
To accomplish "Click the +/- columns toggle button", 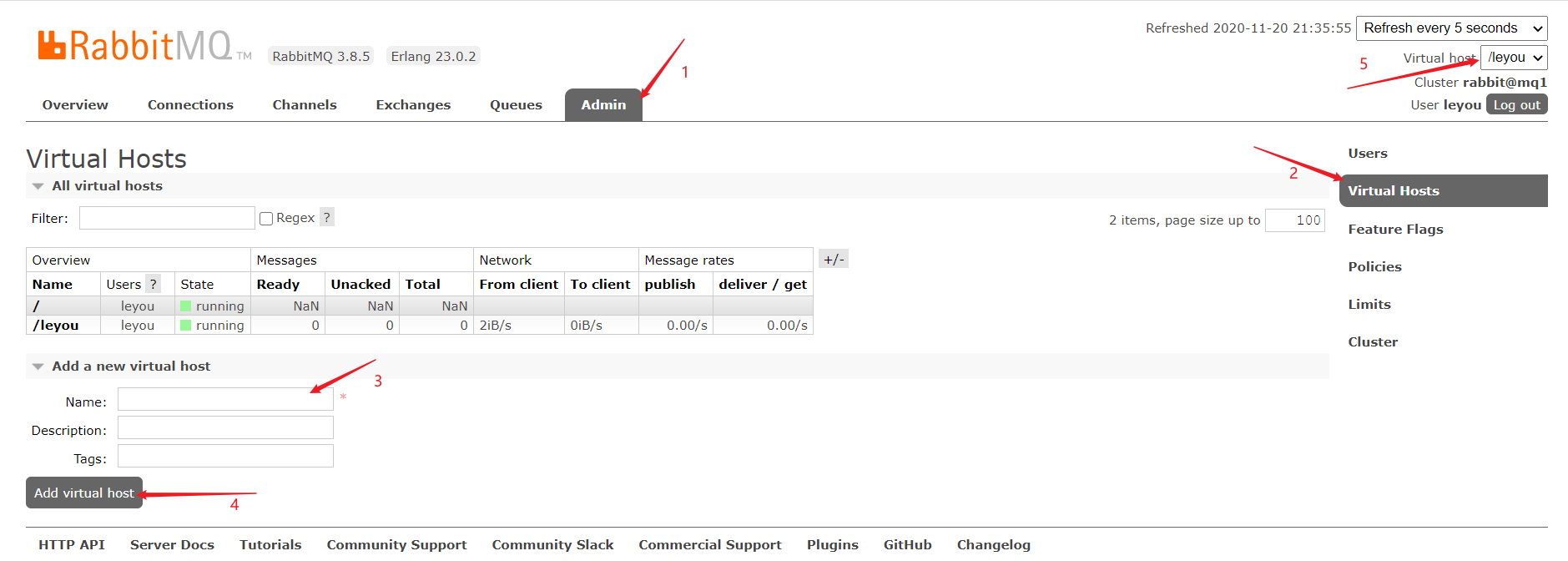I will [x=834, y=259].
